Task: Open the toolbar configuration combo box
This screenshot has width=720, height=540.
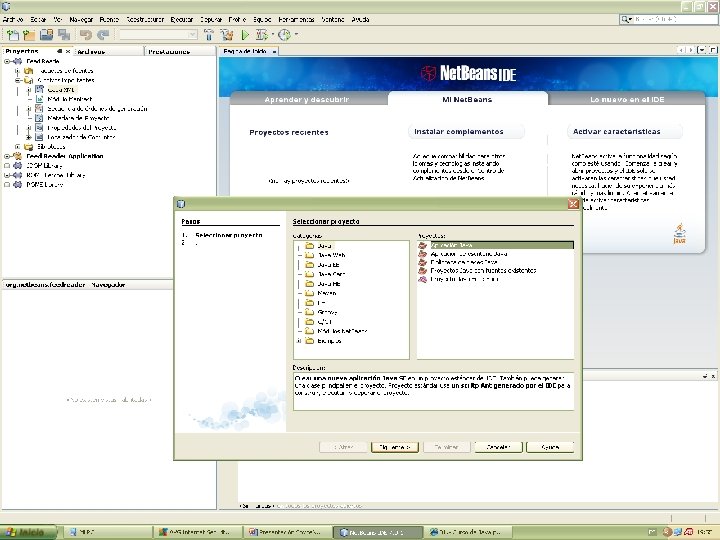Action: click(158, 35)
